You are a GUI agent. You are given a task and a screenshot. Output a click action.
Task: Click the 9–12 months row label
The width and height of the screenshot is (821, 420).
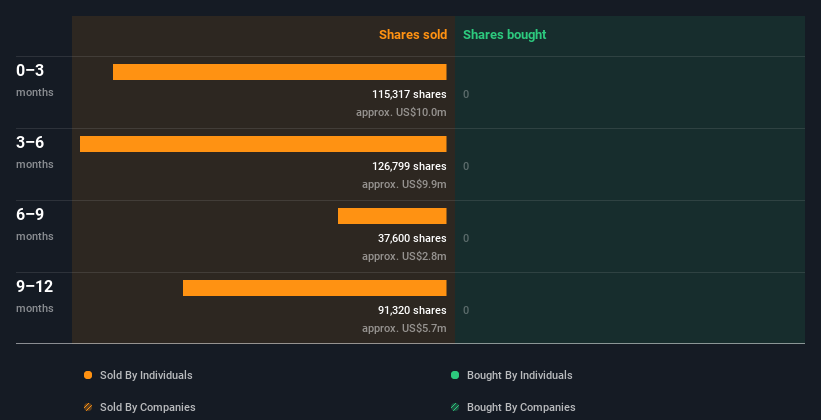pyautogui.click(x=35, y=296)
